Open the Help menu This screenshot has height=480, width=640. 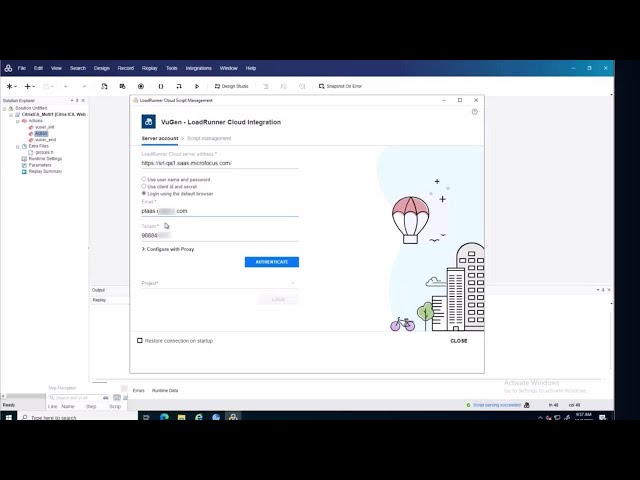click(x=251, y=68)
